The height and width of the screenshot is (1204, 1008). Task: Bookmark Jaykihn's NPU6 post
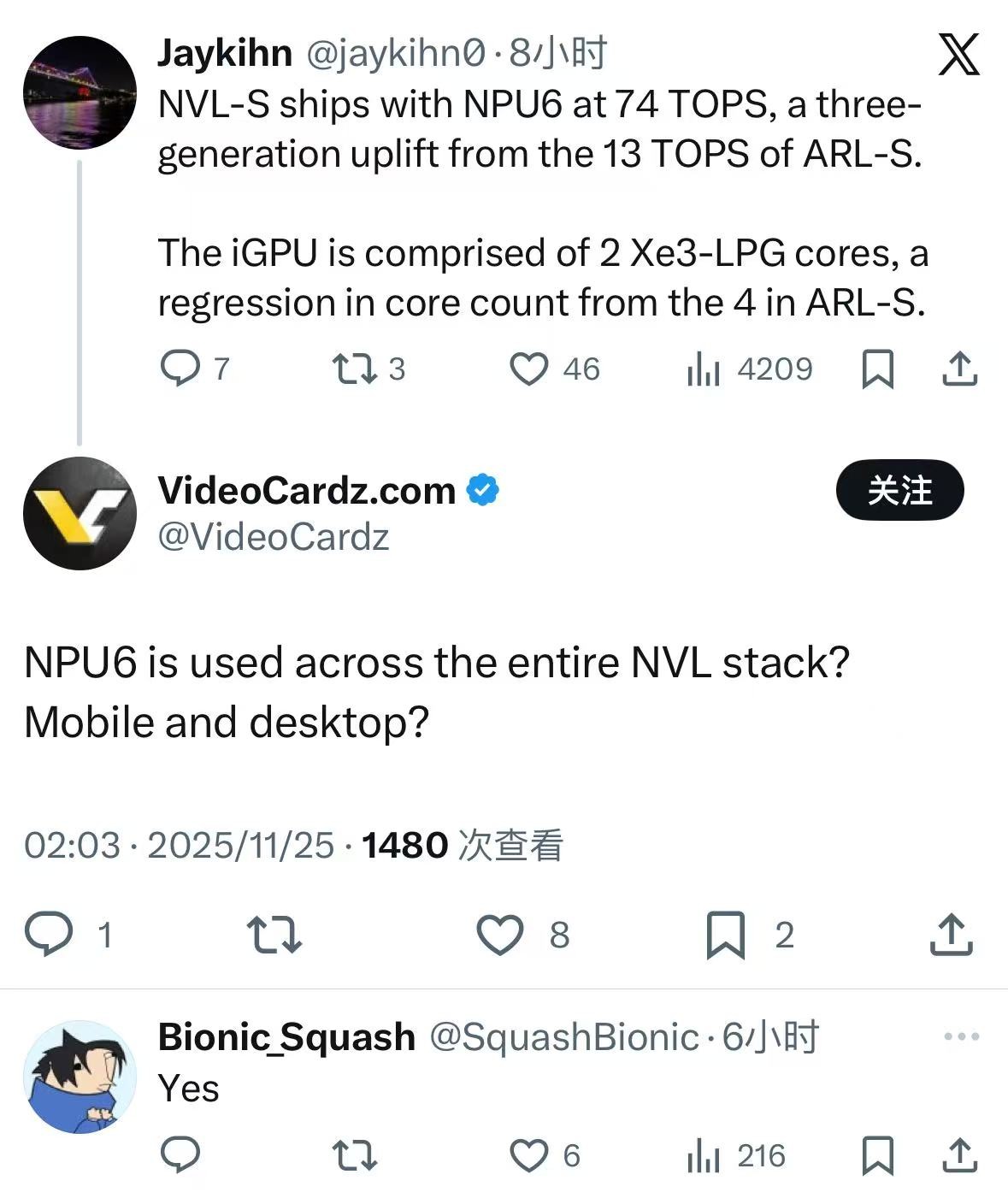pos(877,369)
